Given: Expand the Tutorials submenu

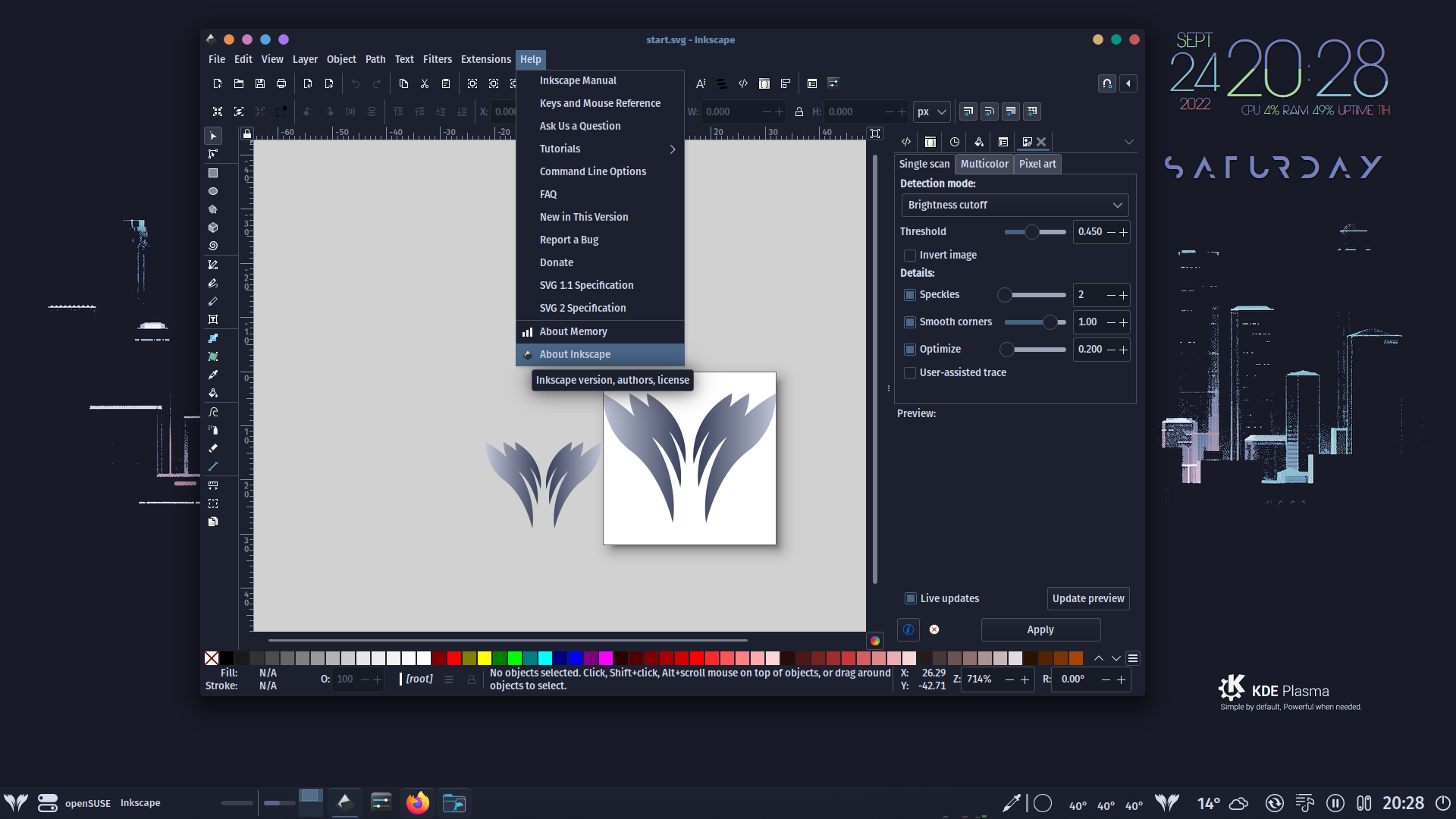Looking at the screenshot, I should 600,149.
